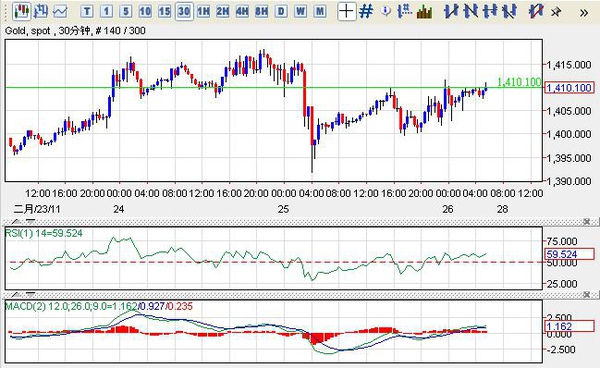Select the 2H timeframe
600x368 pixels.
point(223,11)
